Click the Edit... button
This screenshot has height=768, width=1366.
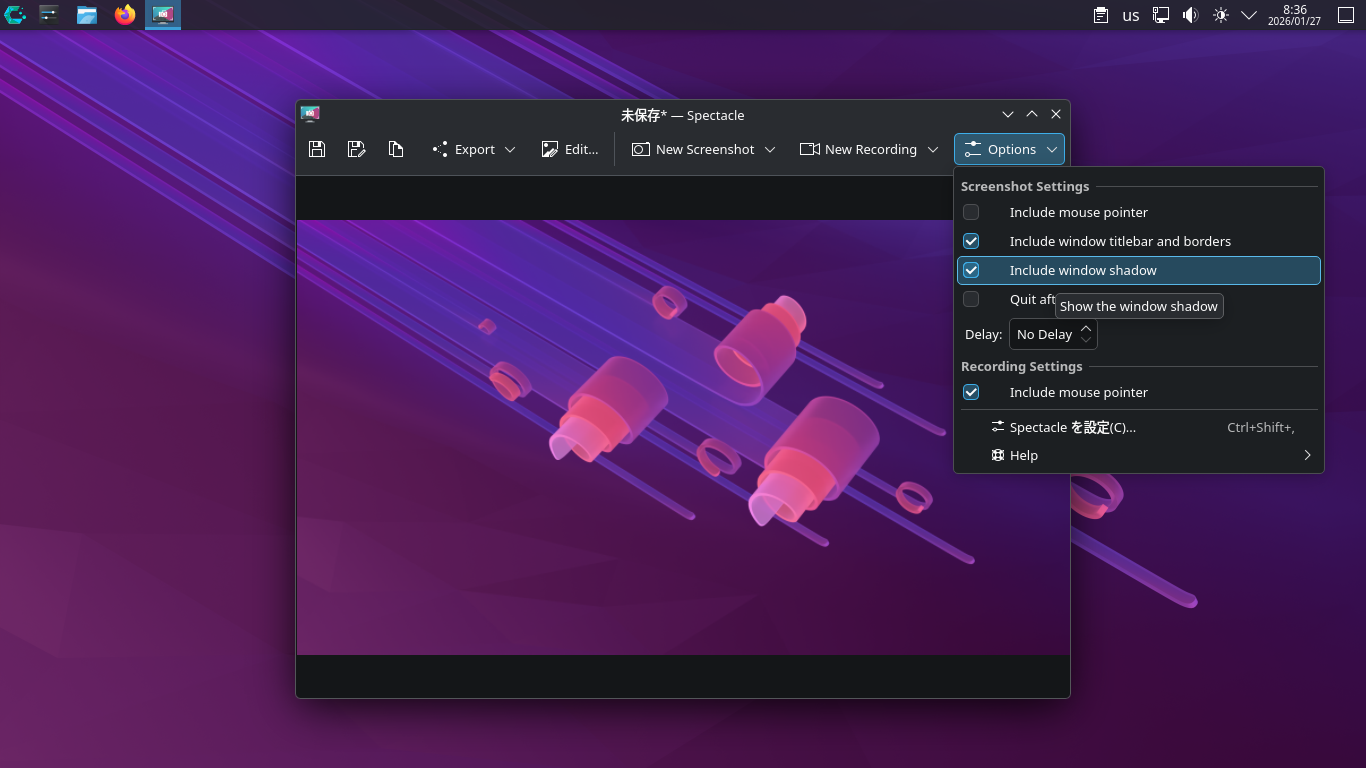point(570,149)
